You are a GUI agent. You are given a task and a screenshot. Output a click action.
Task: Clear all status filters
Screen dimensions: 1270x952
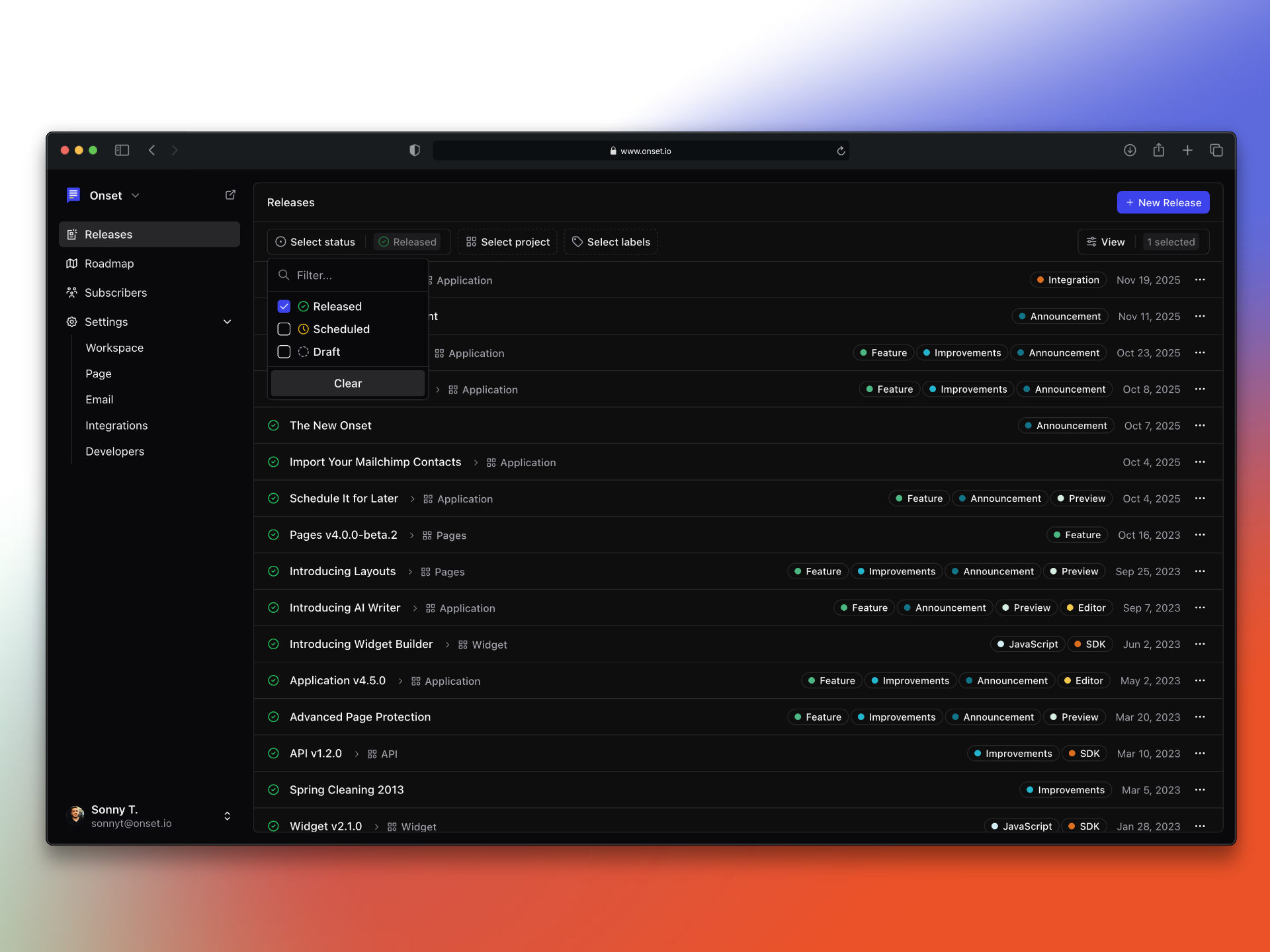pyautogui.click(x=347, y=383)
